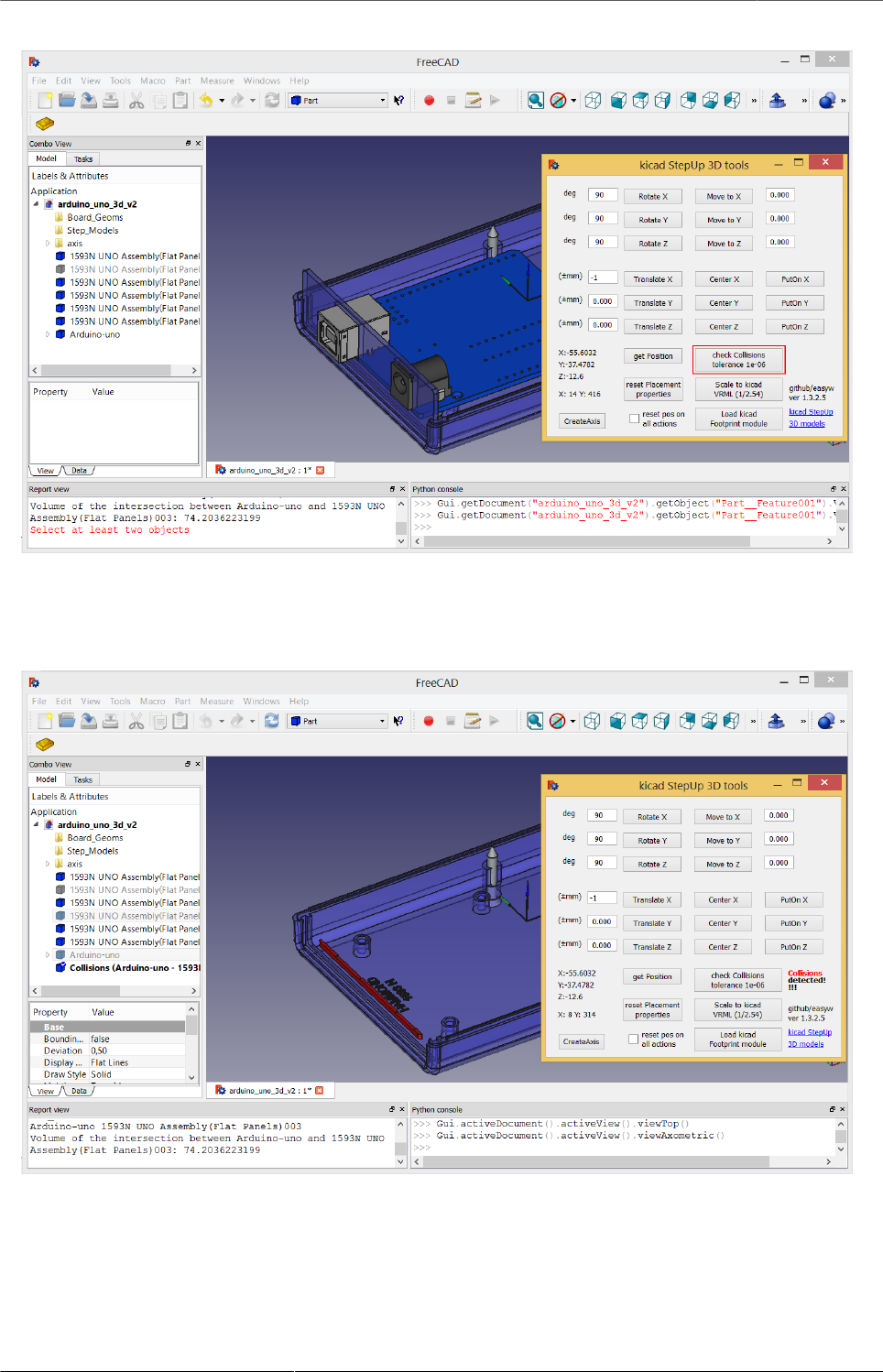Open 'kicad StepUp' link in upper dialog
Viewport: 883px width, 1372px height.
[x=811, y=412]
